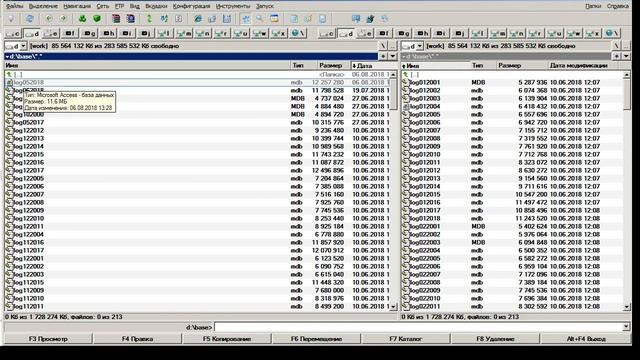
Task: Click the green back arrow toolbar icon
Action: 49,19
